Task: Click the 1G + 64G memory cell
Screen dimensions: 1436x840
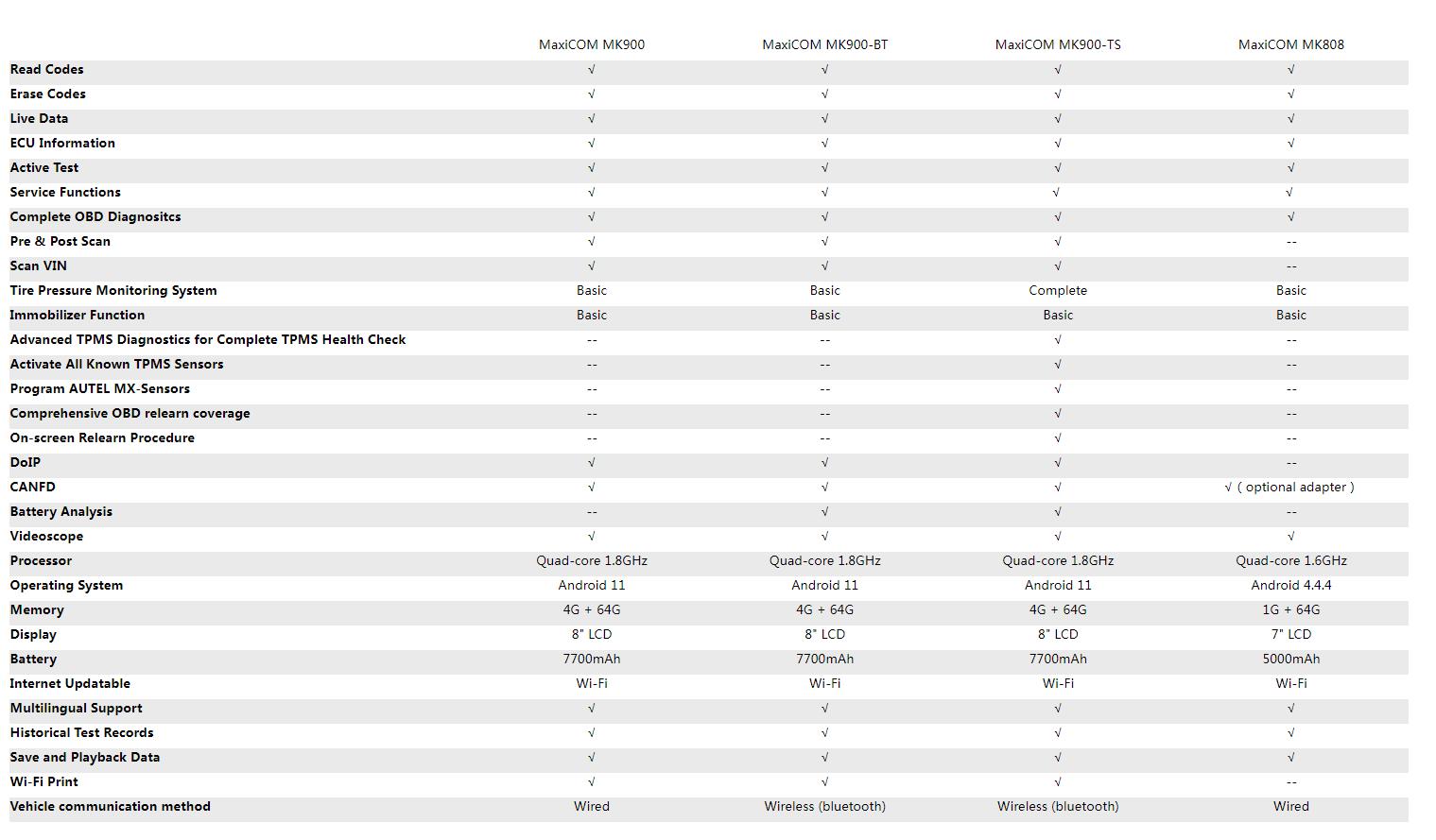Action: pyautogui.click(x=1290, y=609)
